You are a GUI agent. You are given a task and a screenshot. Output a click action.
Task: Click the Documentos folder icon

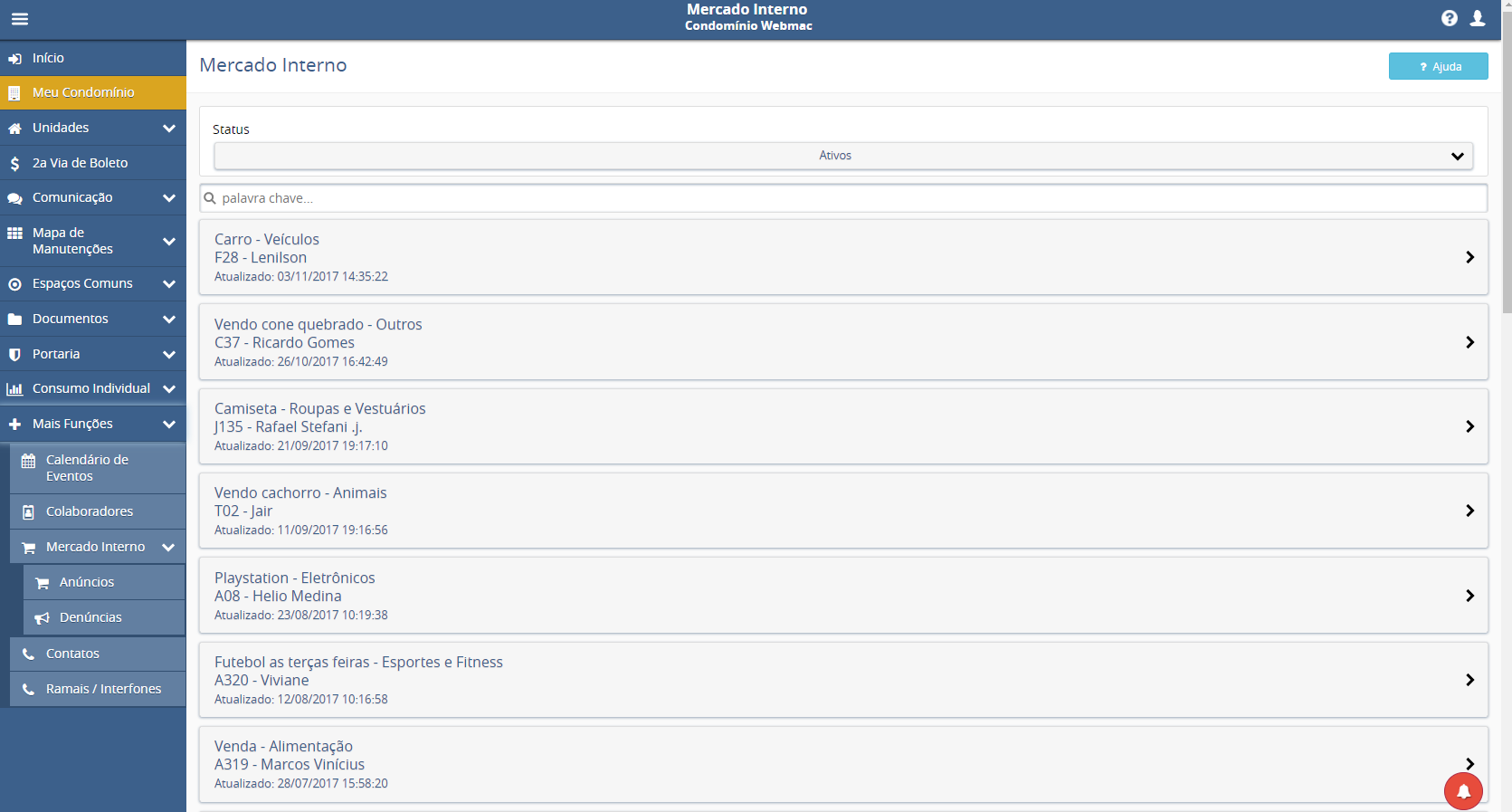click(14, 320)
